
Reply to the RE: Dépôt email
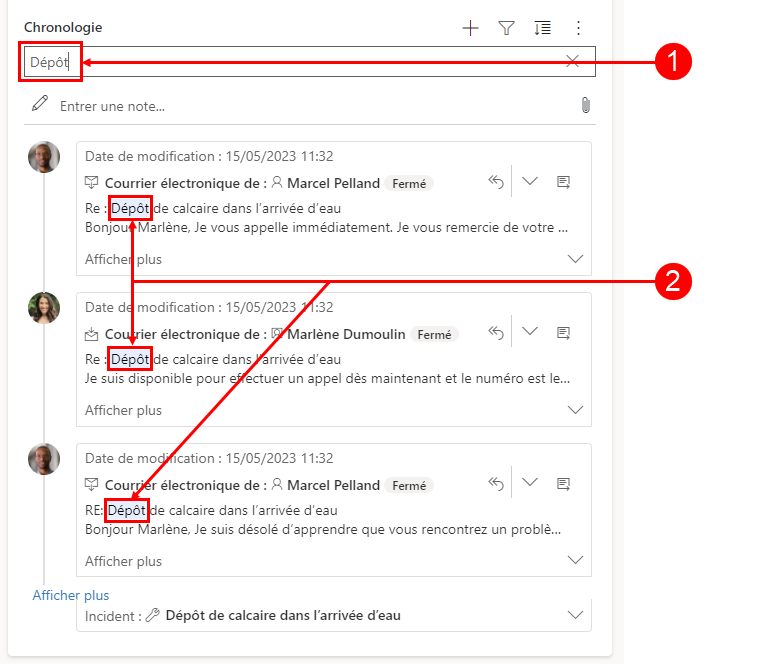tap(496, 484)
